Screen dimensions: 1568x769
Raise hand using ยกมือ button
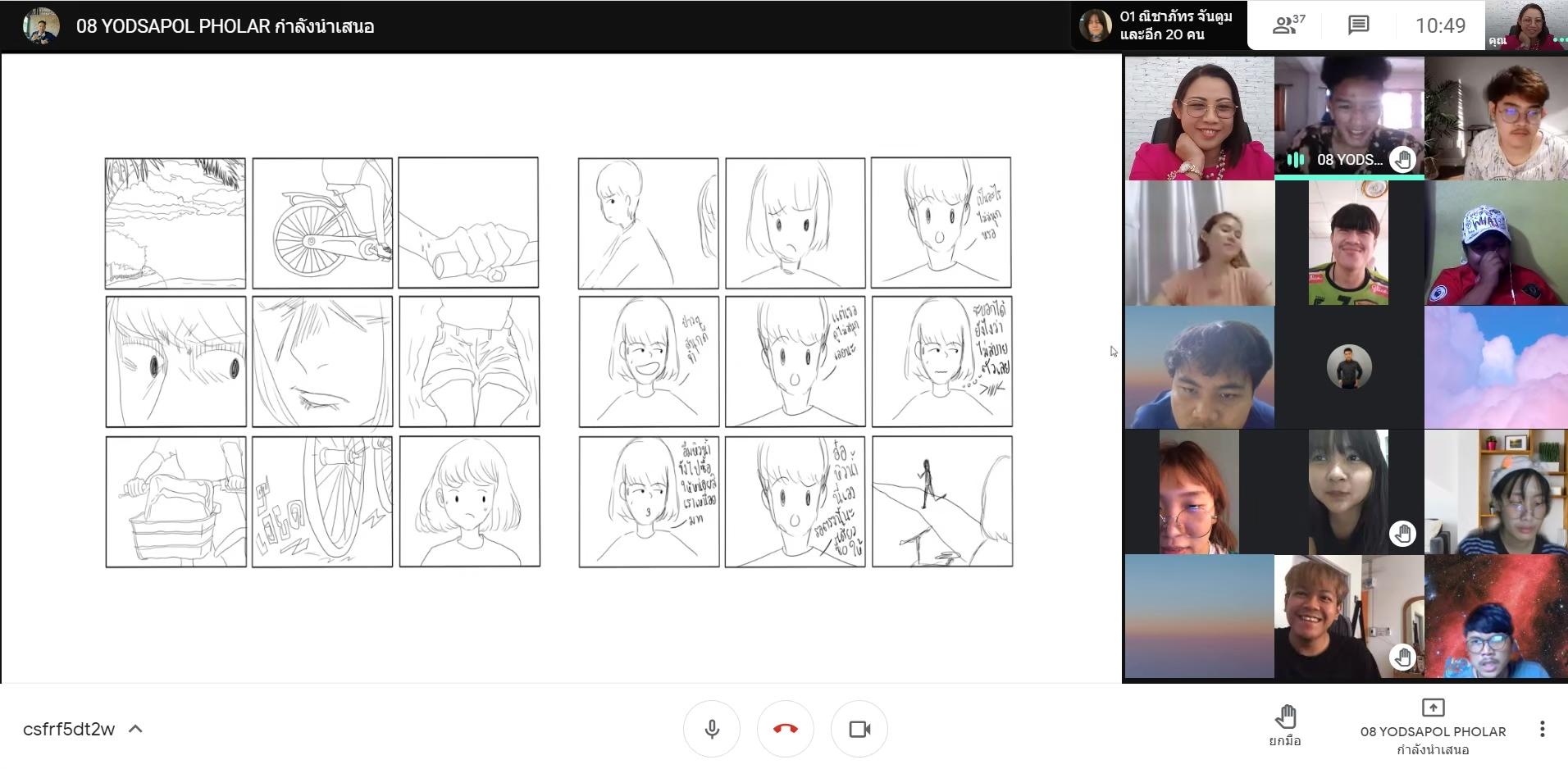[x=1285, y=726]
